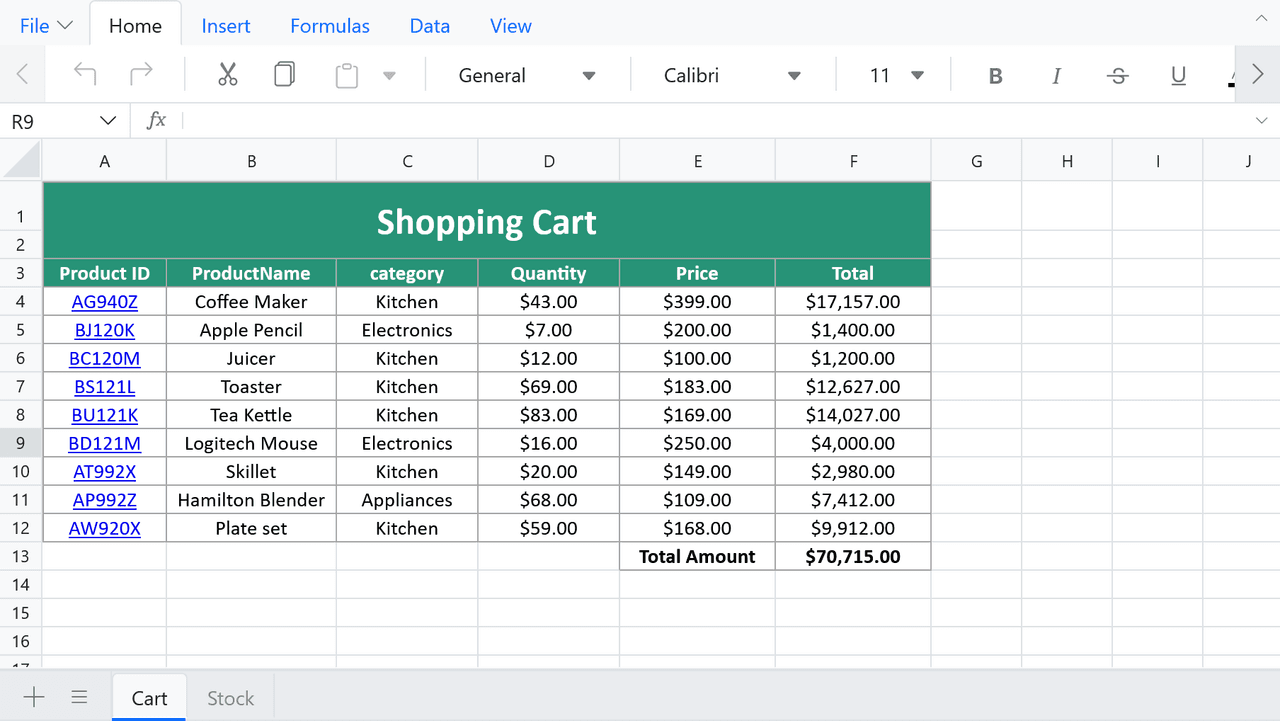This screenshot has width=1280, height=721.
Task: Open the BC120M product link
Action: [x=105, y=358]
